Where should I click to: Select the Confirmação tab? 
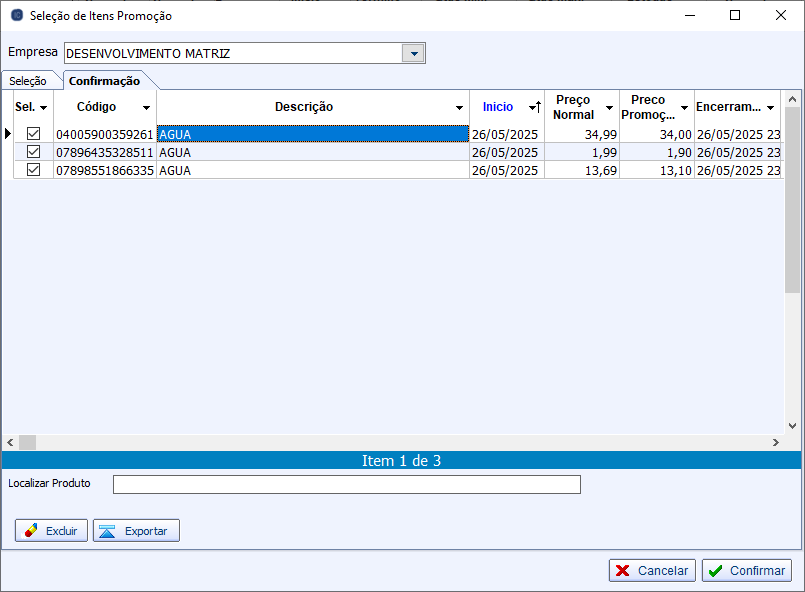[x=104, y=81]
